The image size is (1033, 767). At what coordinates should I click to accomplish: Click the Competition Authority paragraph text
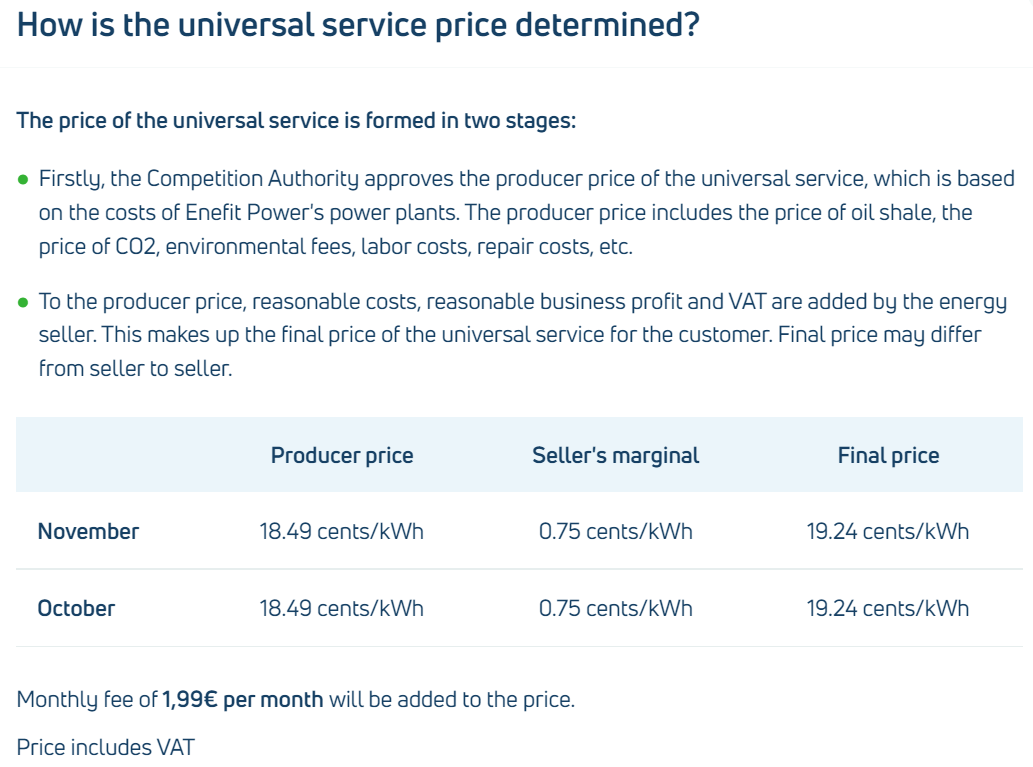tap(526, 212)
